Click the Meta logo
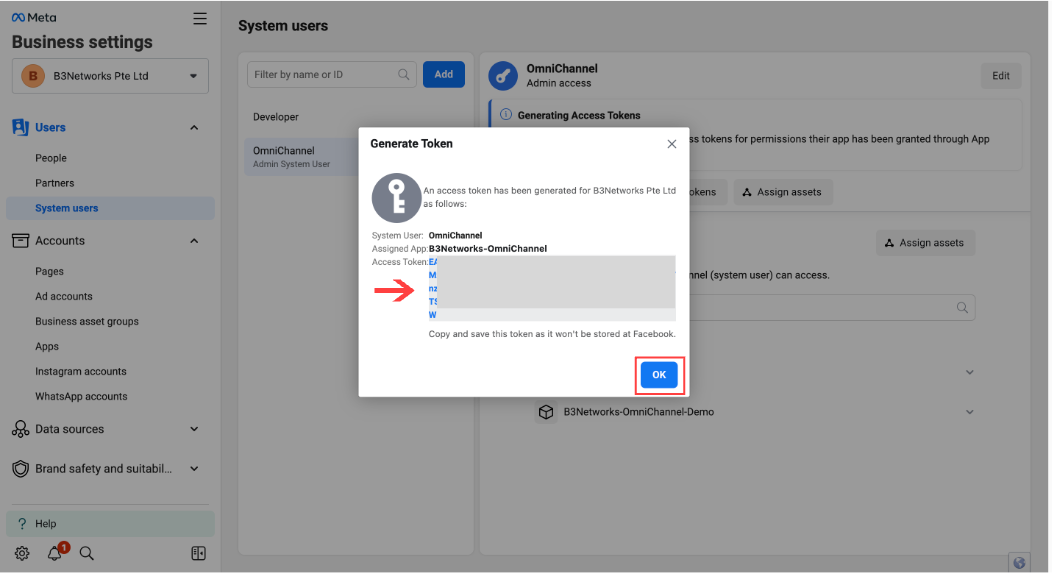 click(x=34, y=17)
